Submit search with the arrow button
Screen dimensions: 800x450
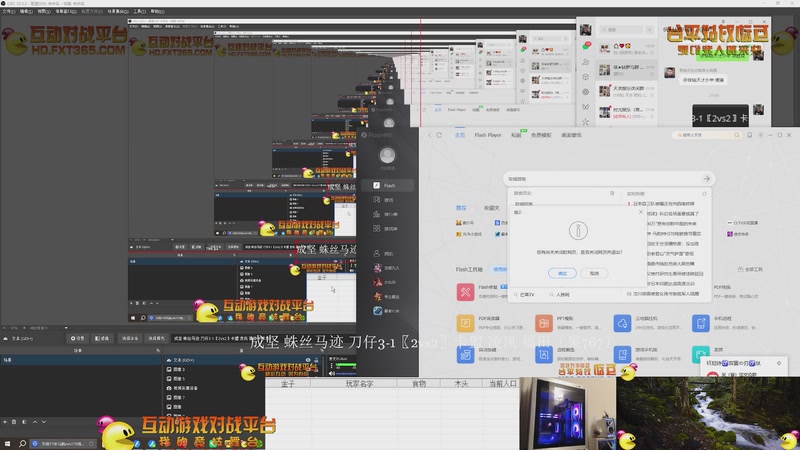point(707,179)
